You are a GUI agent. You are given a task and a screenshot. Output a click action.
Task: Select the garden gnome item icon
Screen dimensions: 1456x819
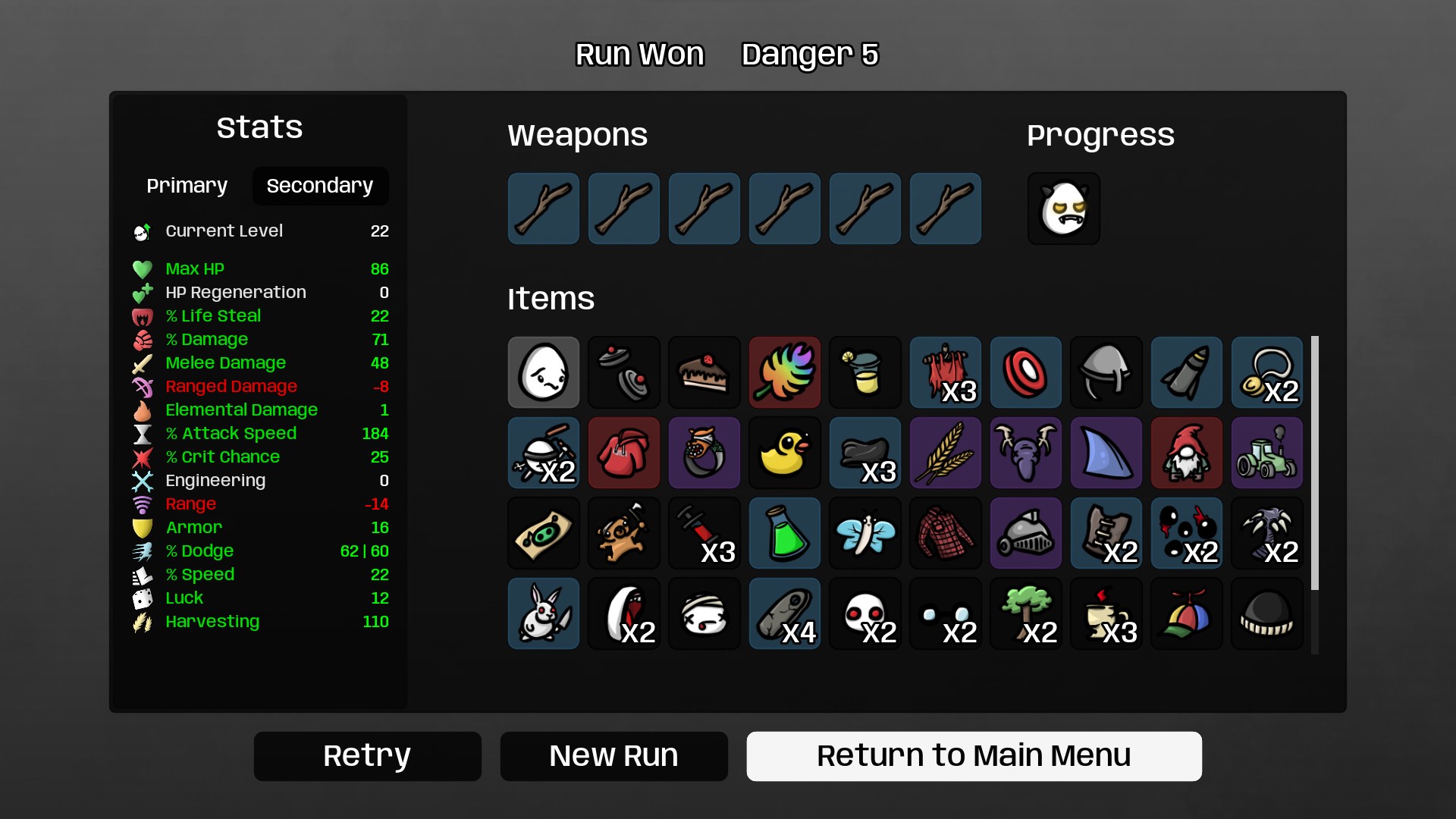[1186, 453]
